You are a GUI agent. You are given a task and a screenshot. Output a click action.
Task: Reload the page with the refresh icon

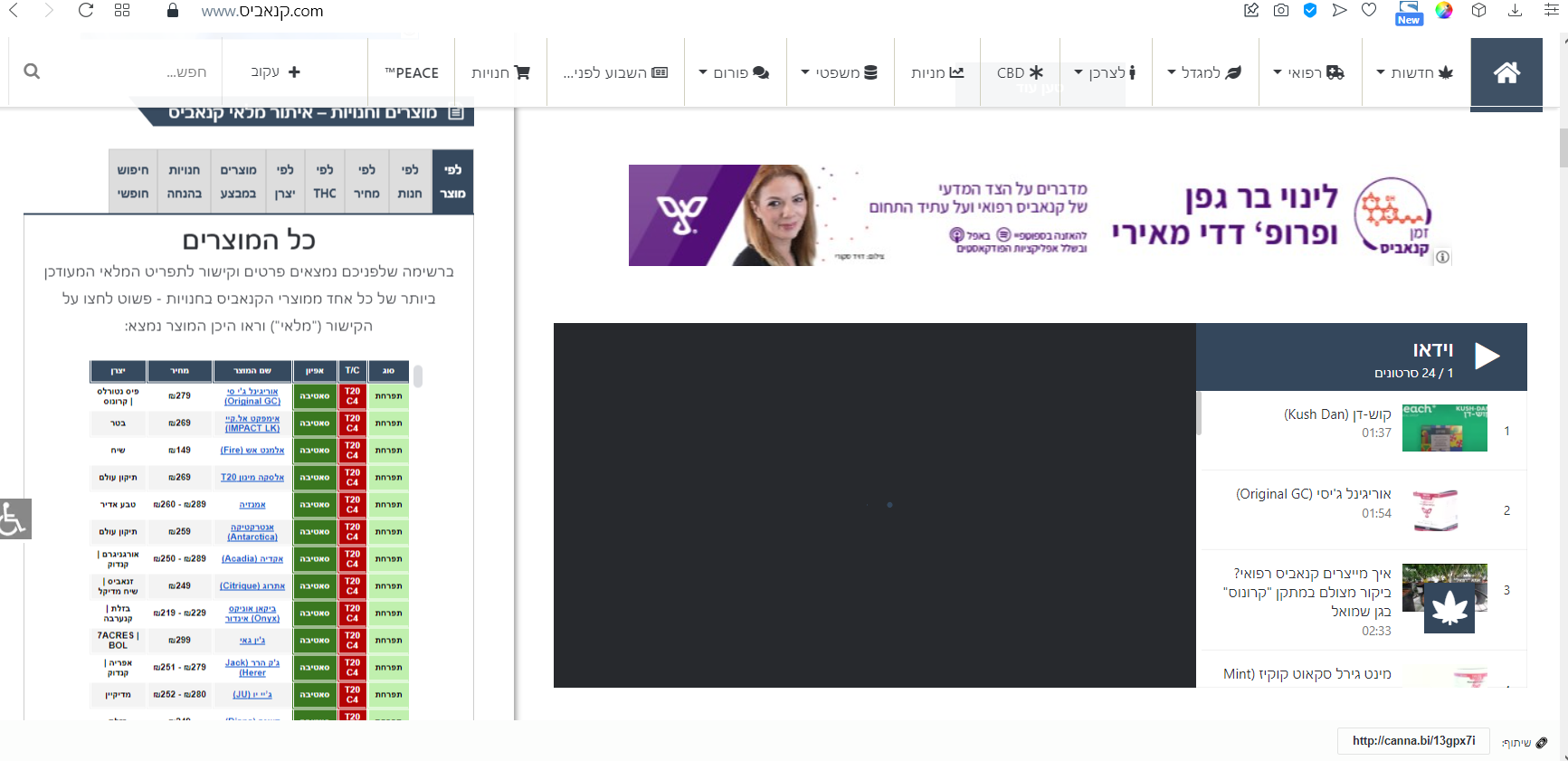coord(86,11)
